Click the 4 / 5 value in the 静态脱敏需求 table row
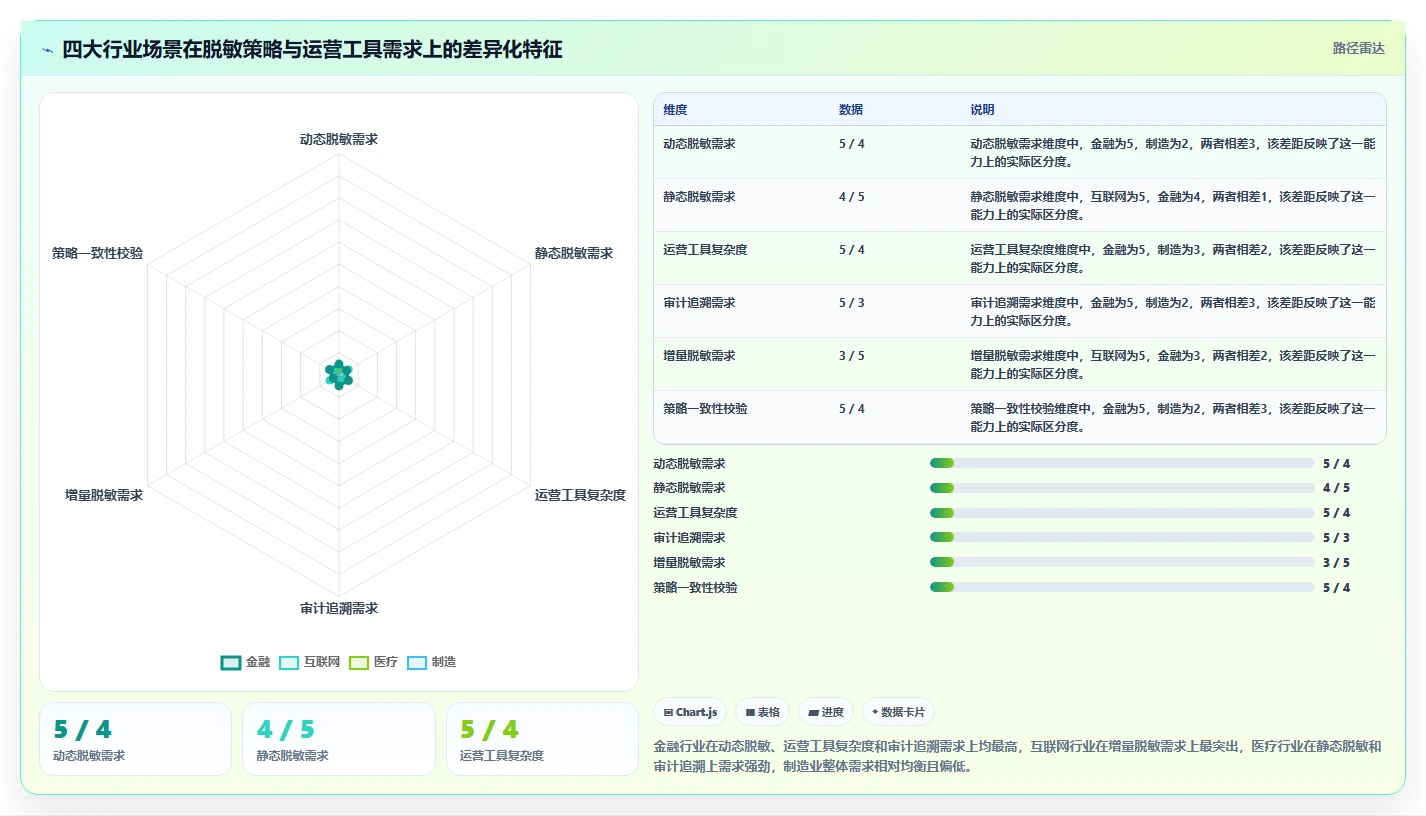This screenshot has height=816, width=1426. (x=852, y=197)
